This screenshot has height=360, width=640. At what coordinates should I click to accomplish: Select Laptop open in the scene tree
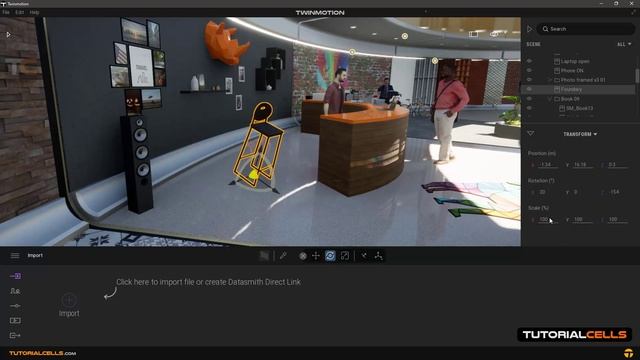point(575,61)
